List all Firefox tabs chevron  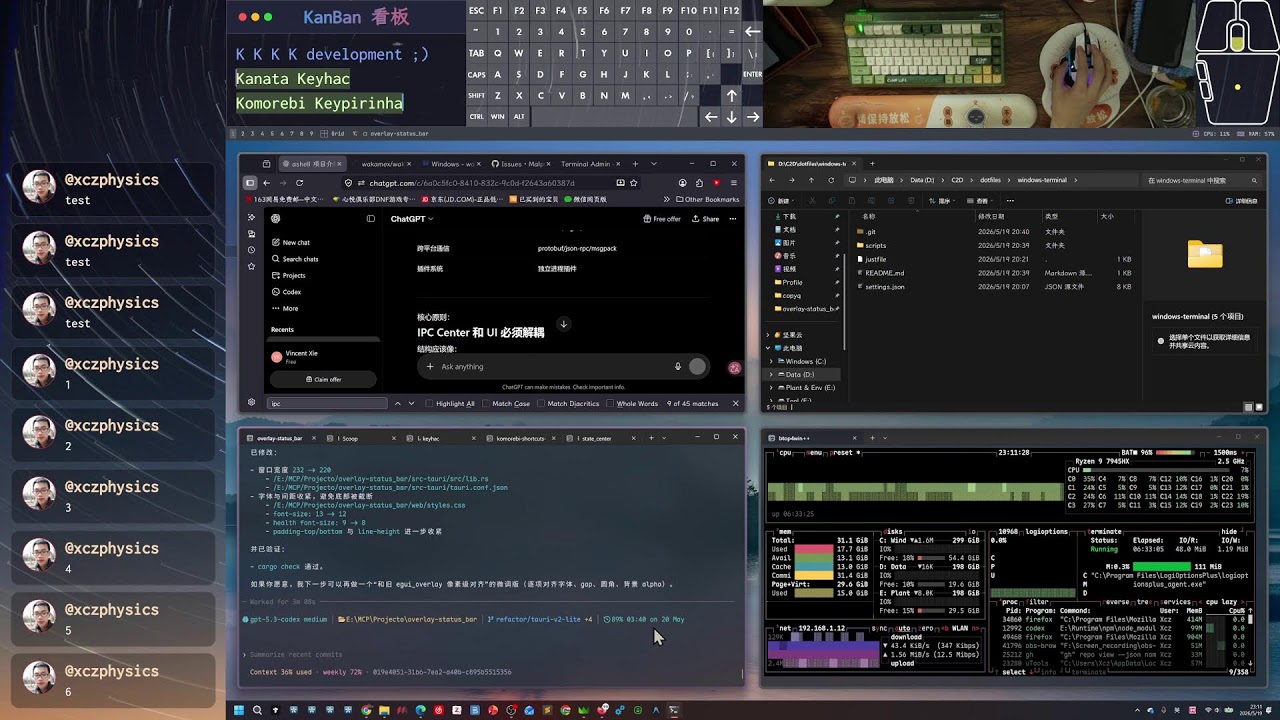tap(654, 163)
